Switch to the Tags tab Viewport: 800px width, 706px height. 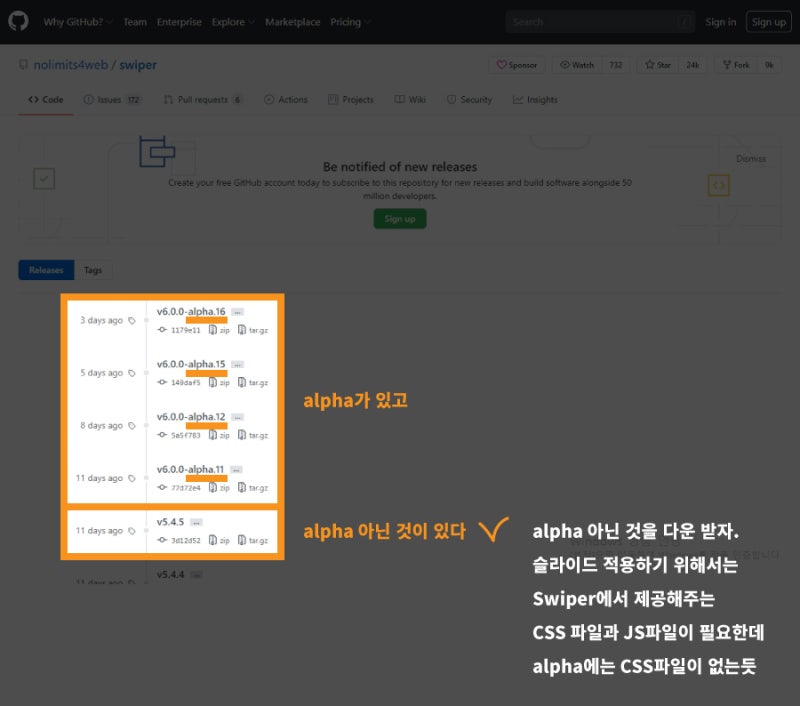[93, 270]
